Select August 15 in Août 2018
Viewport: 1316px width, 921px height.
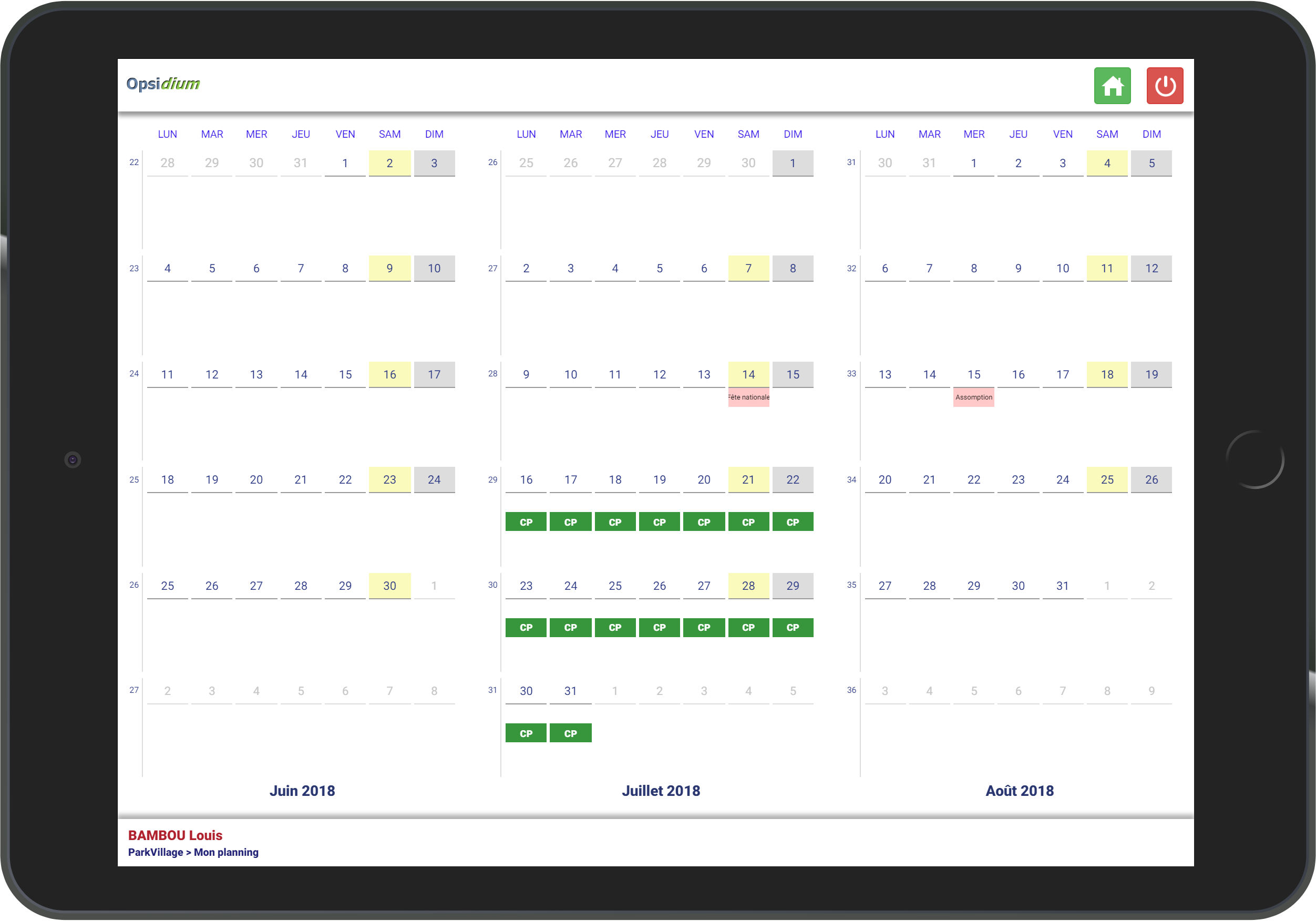click(973, 374)
